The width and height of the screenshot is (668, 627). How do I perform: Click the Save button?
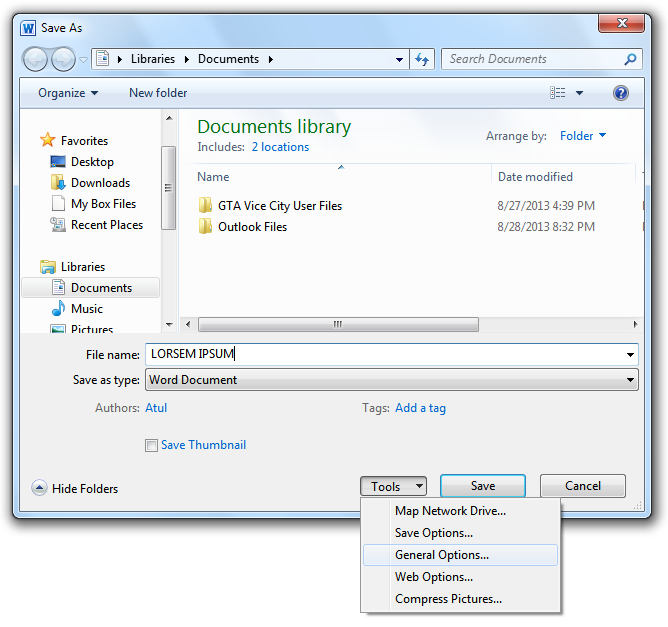click(483, 486)
